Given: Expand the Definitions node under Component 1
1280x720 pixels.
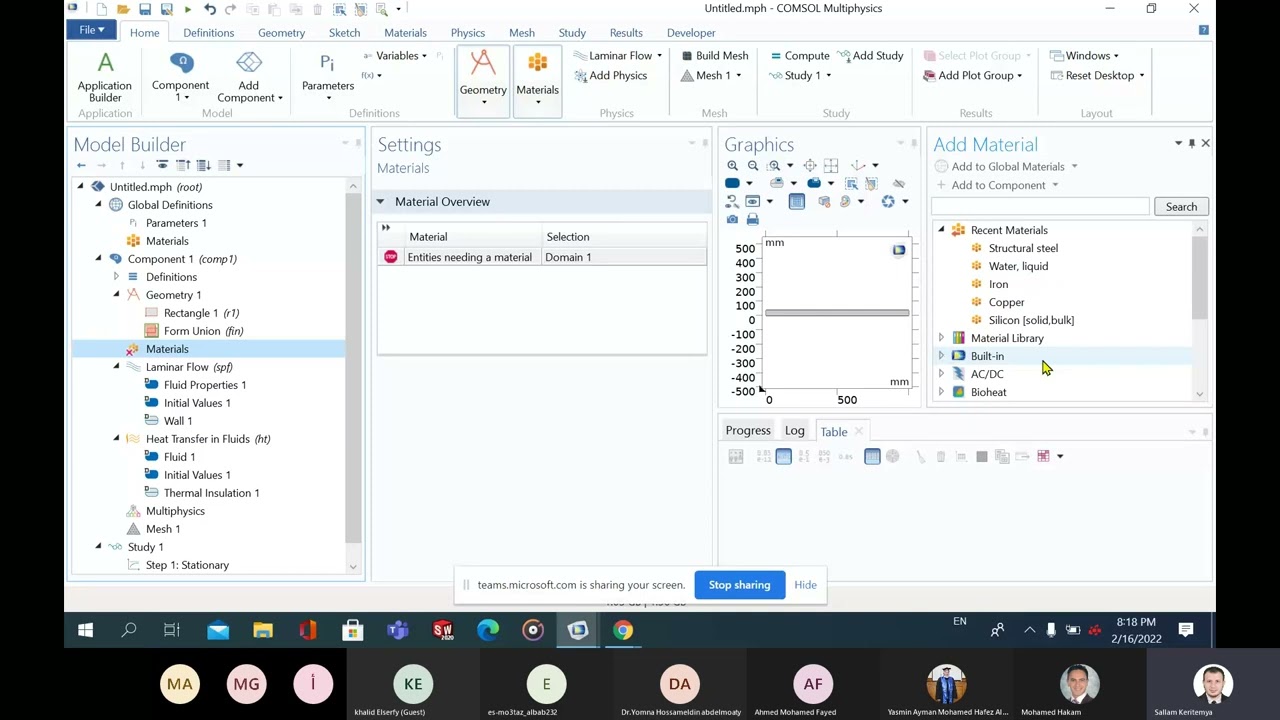Looking at the screenshot, I should pyautogui.click(x=117, y=277).
